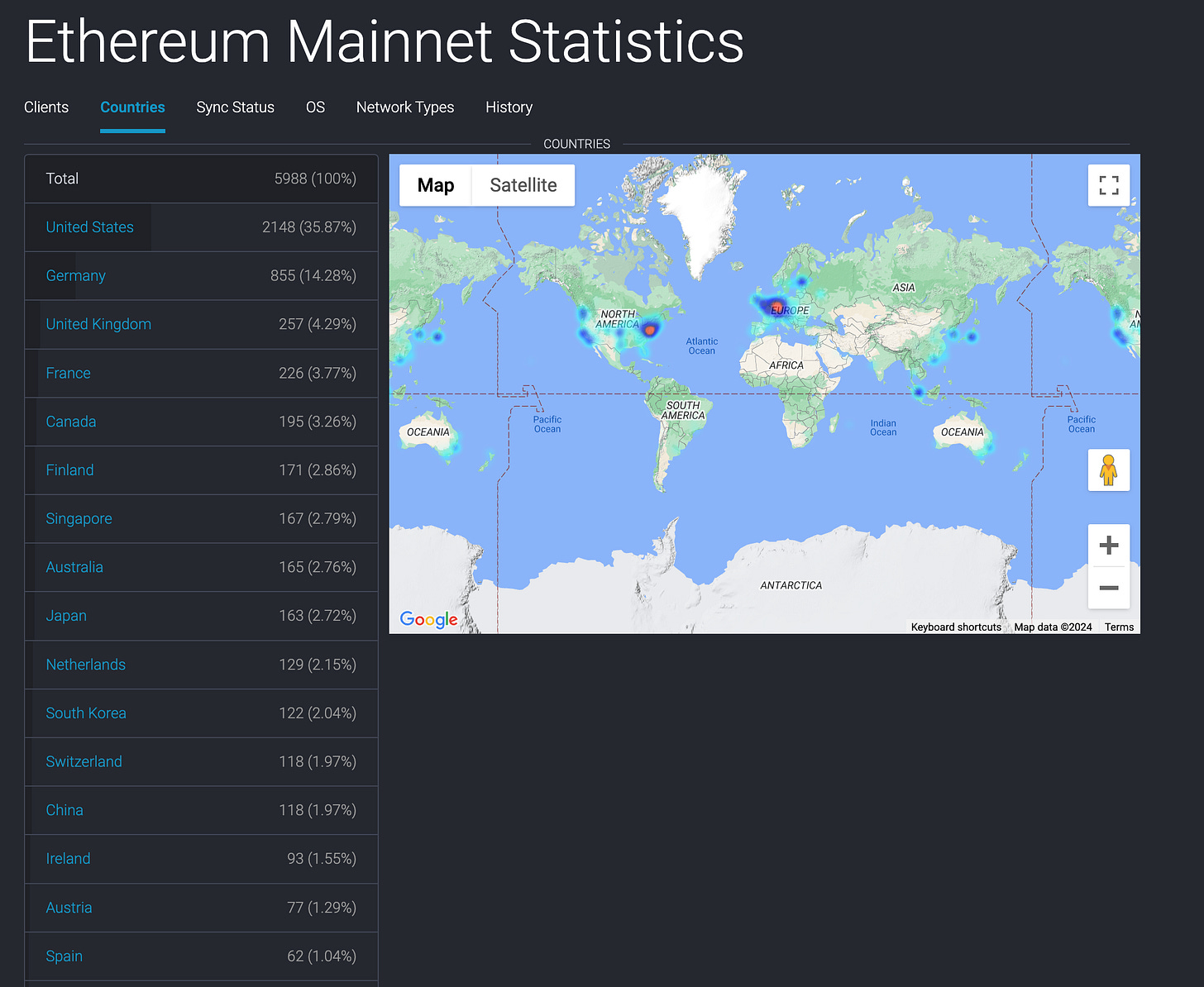This screenshot has height=987, width=1204.
Task: Click the Map data ©2024 text
Action: tap(1053, 627)
